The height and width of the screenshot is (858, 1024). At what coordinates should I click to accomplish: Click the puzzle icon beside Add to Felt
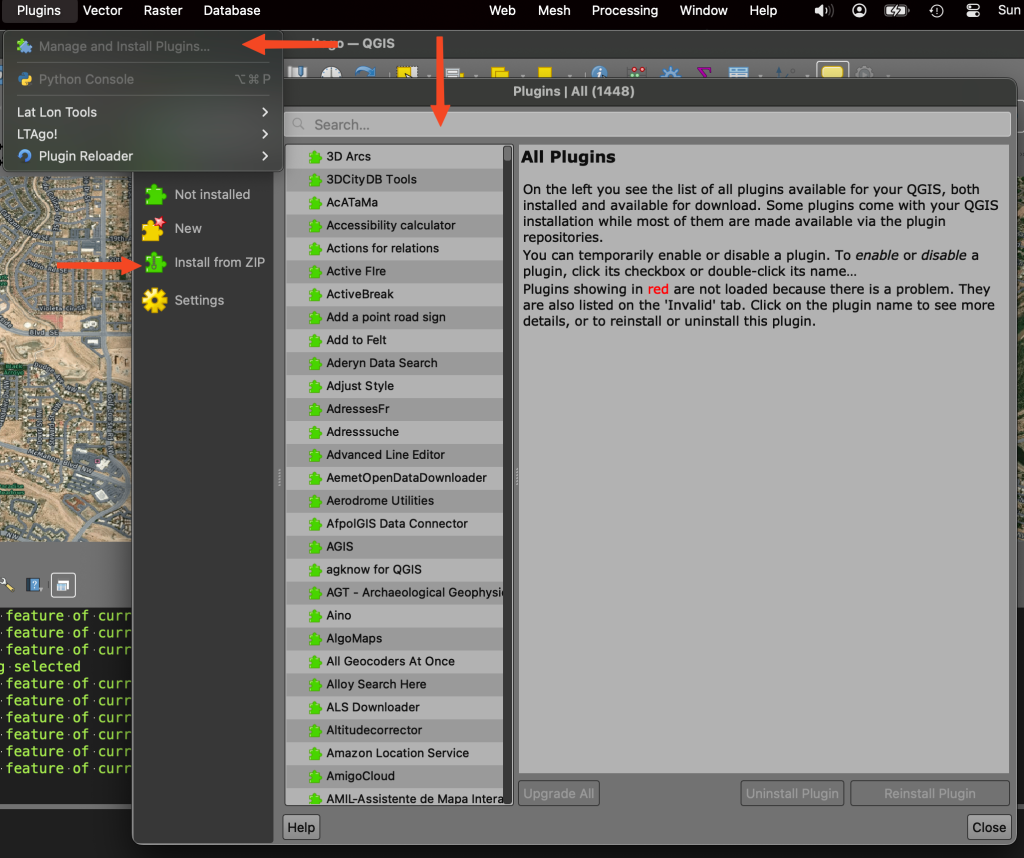point(315,340)
